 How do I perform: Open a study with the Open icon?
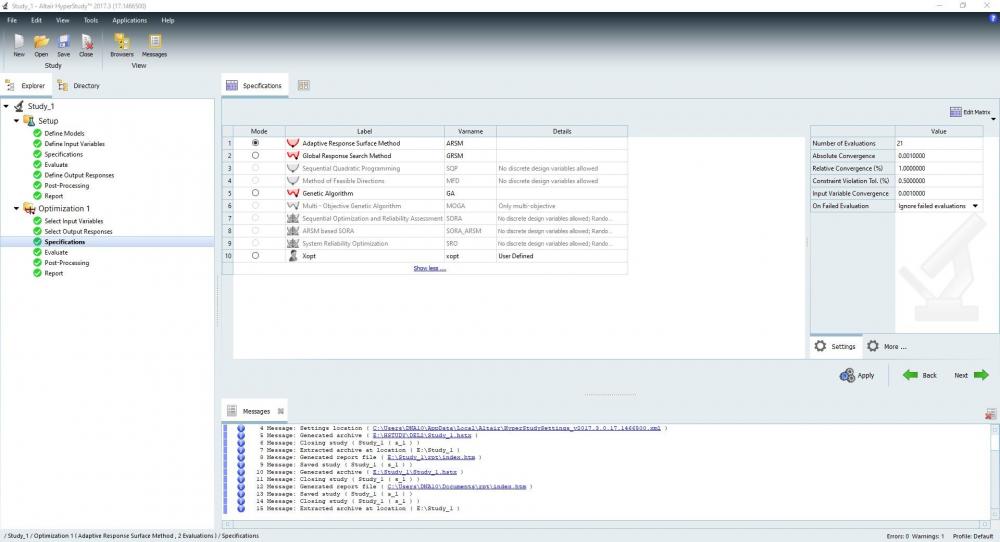click(x=41, y=43)
